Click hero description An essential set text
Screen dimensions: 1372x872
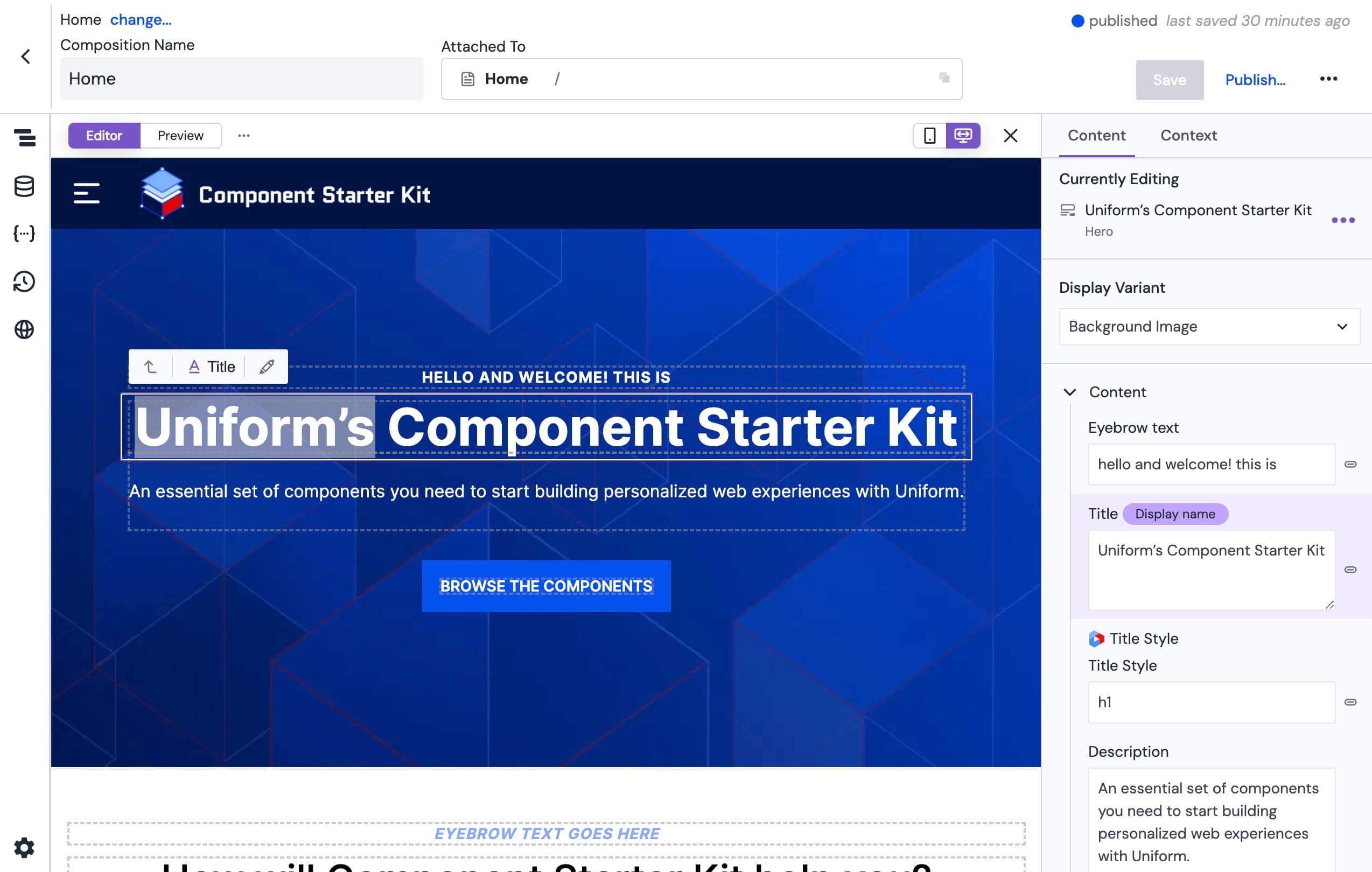pyautogui.click(x=546, y=491)
